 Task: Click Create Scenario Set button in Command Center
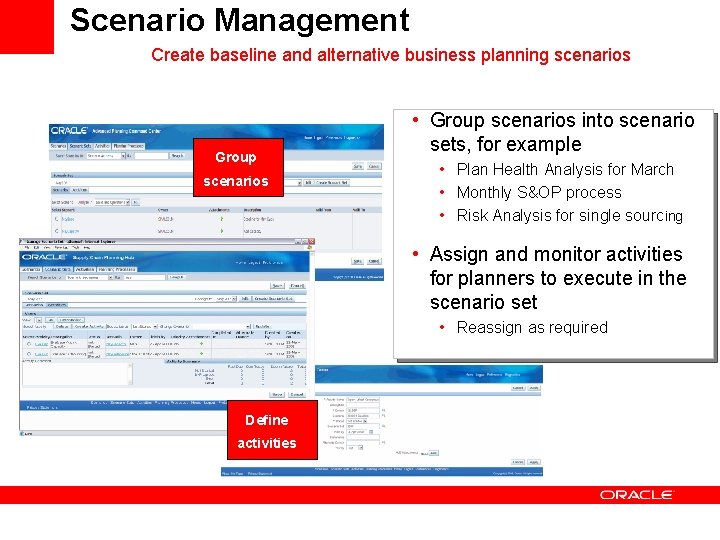pyautogui.click(x=332, y=183)
